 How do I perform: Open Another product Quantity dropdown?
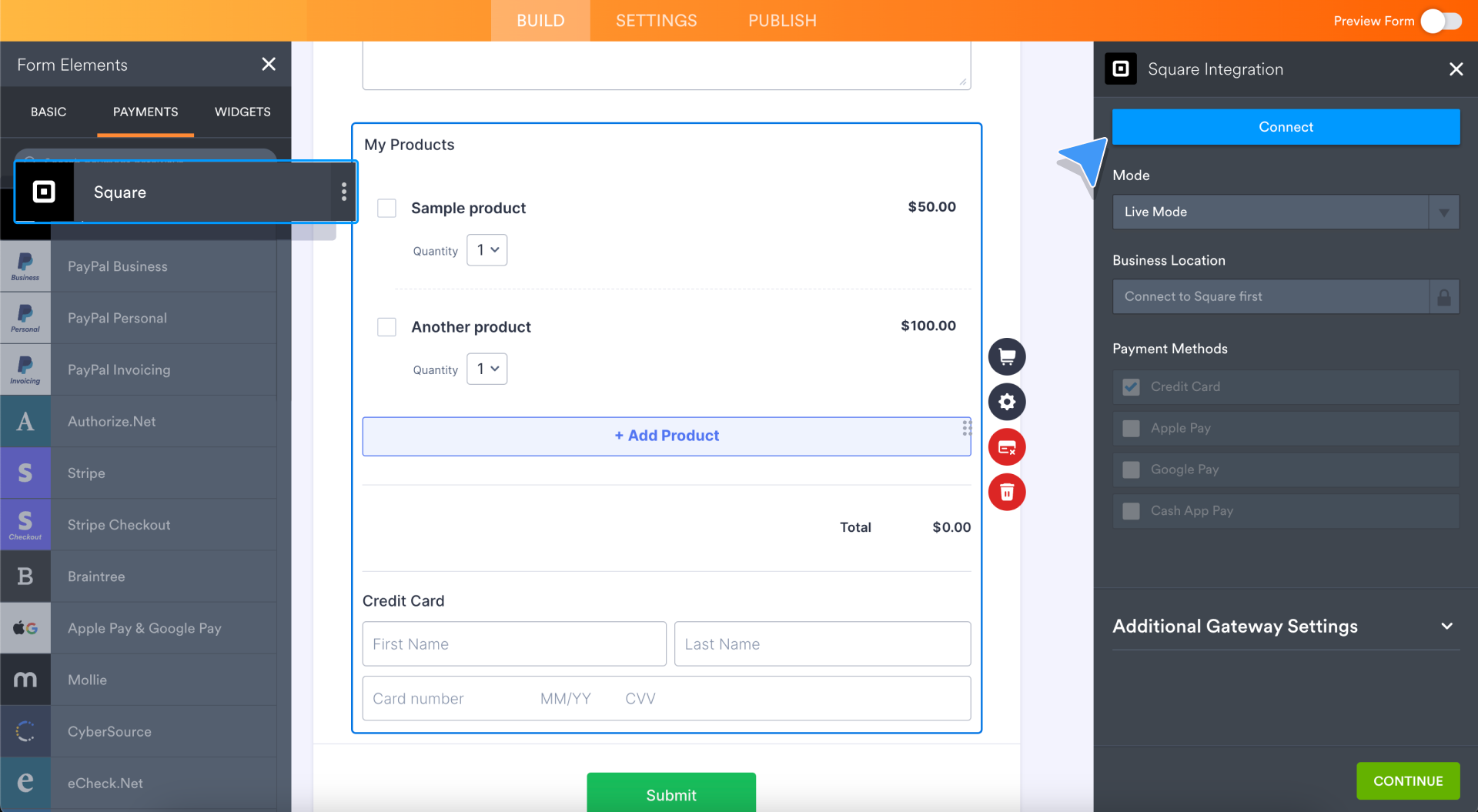pos(487,369)
